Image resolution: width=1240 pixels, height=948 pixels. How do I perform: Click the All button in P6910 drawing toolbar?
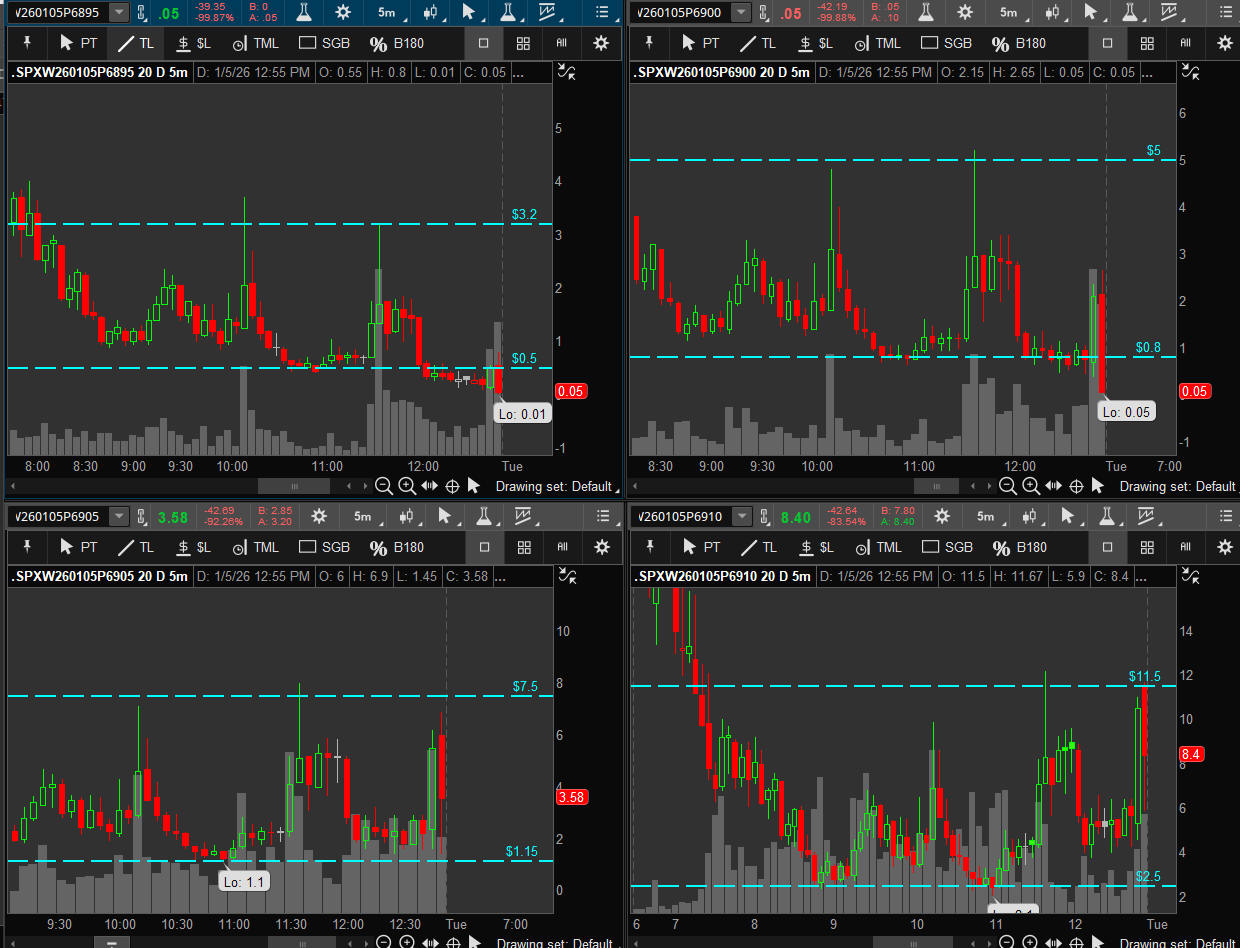click(x=1185, y=547)
